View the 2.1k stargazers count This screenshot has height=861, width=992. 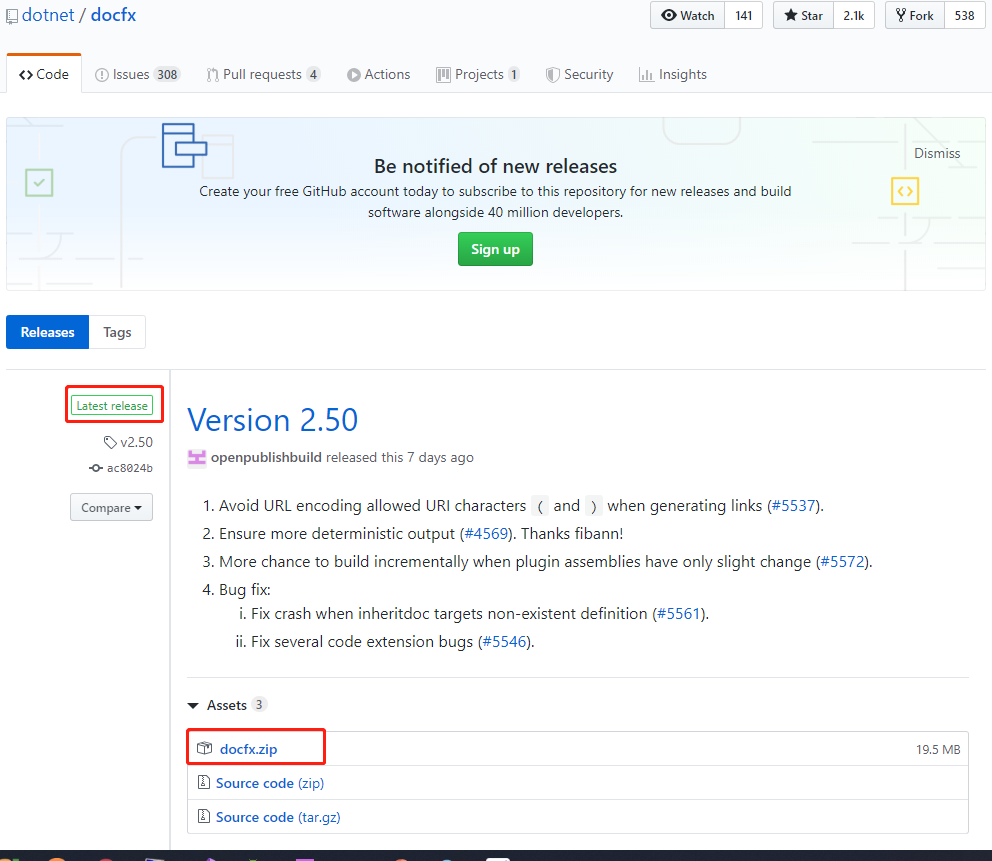853,15
